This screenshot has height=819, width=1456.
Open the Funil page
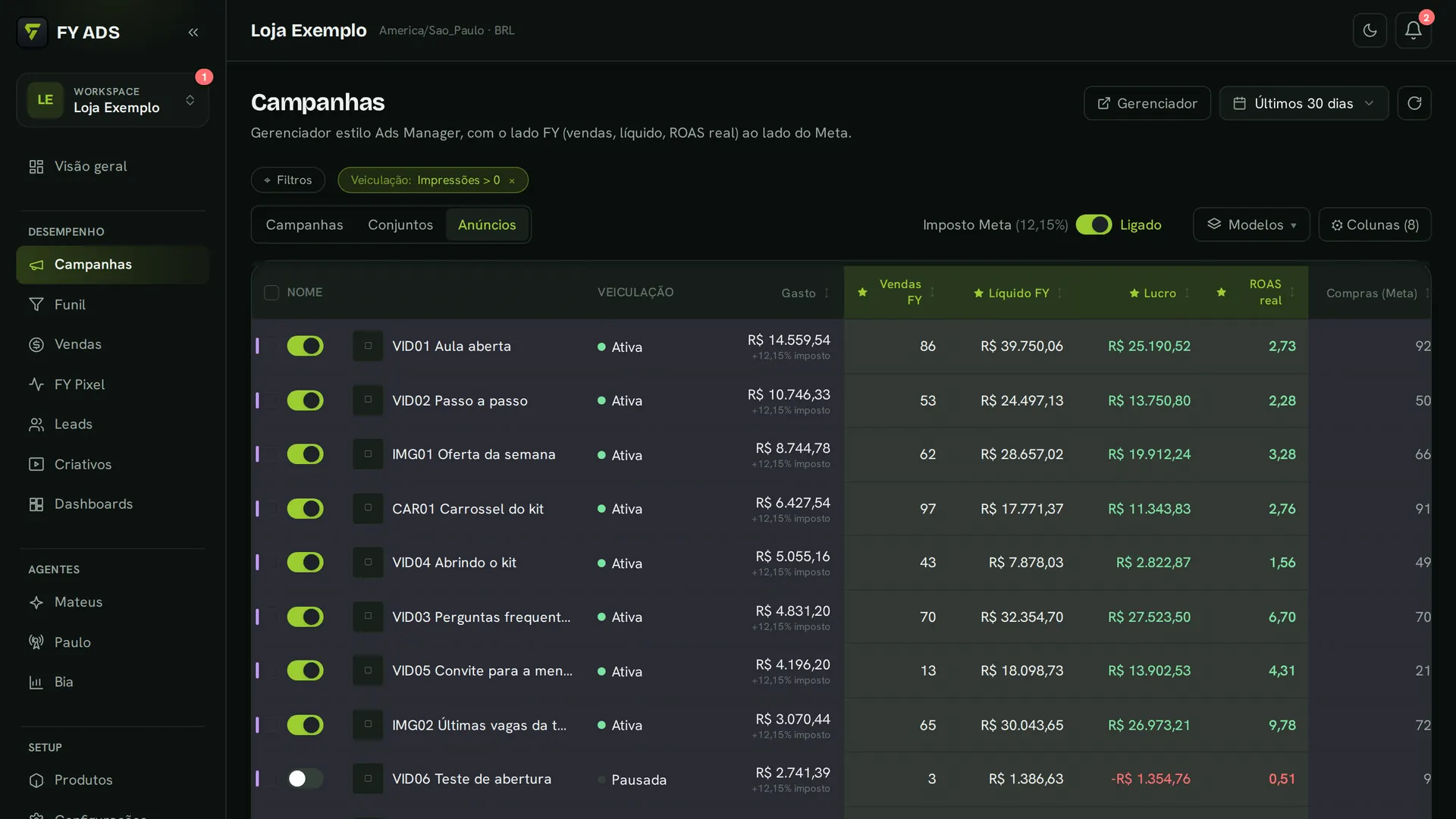pos(112,304)
